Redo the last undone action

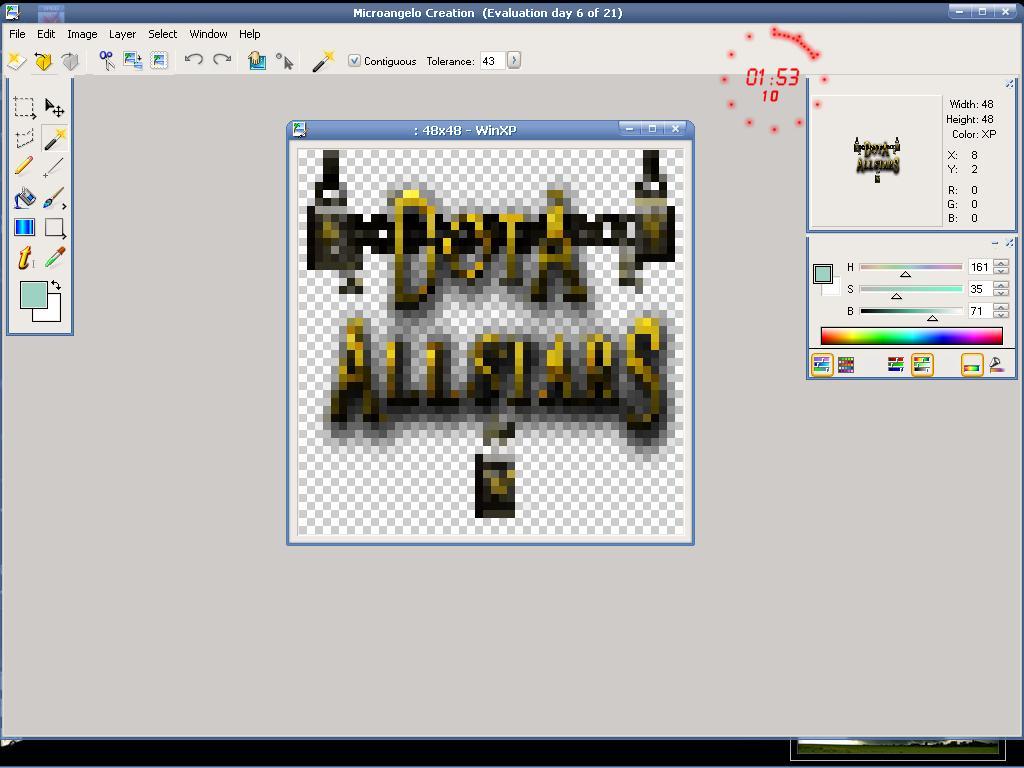pyautogui.click(x=222, y=60)
